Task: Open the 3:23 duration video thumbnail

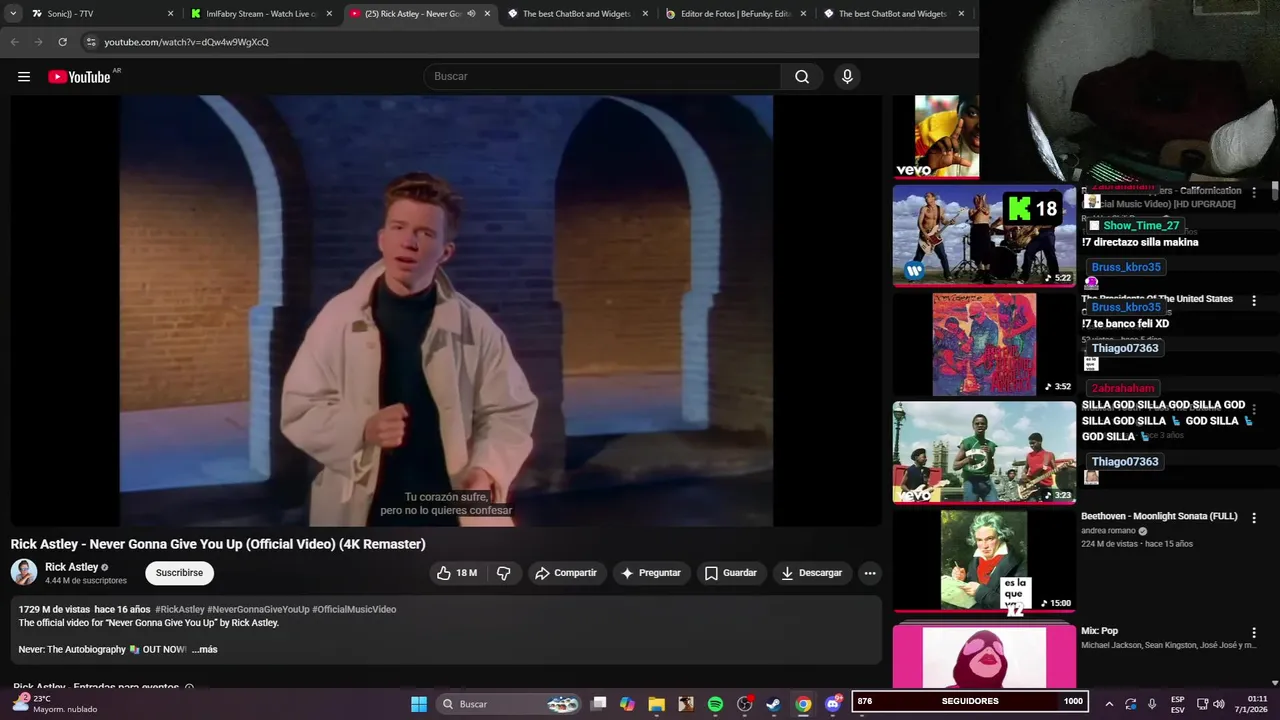Action: (x=984, y=452)
